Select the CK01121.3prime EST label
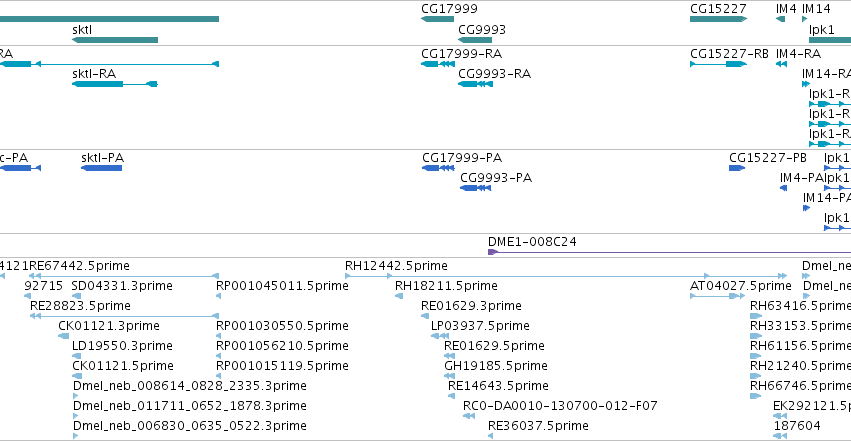Image resolution: width=851 pixels, height=441 pixels. click(x=109, y=326)
